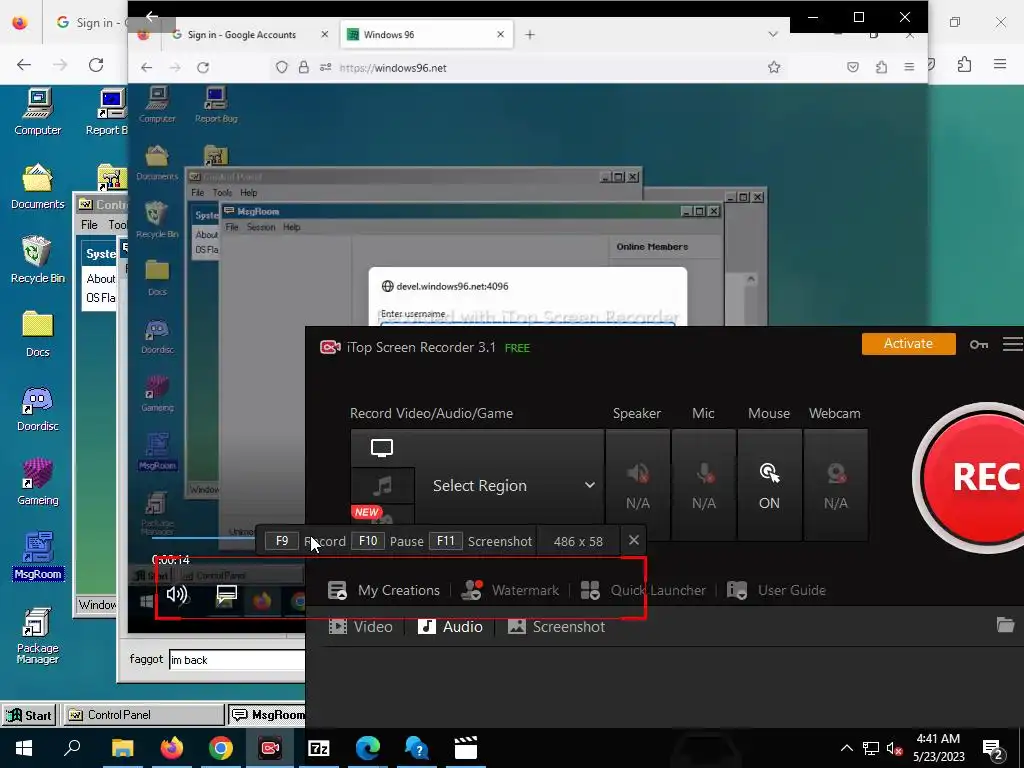The width and height of the screenshot is (1024, 768).
Task: Open the Package Manager desktop icon
Action: pyautogui.click(x=38, y=636)
